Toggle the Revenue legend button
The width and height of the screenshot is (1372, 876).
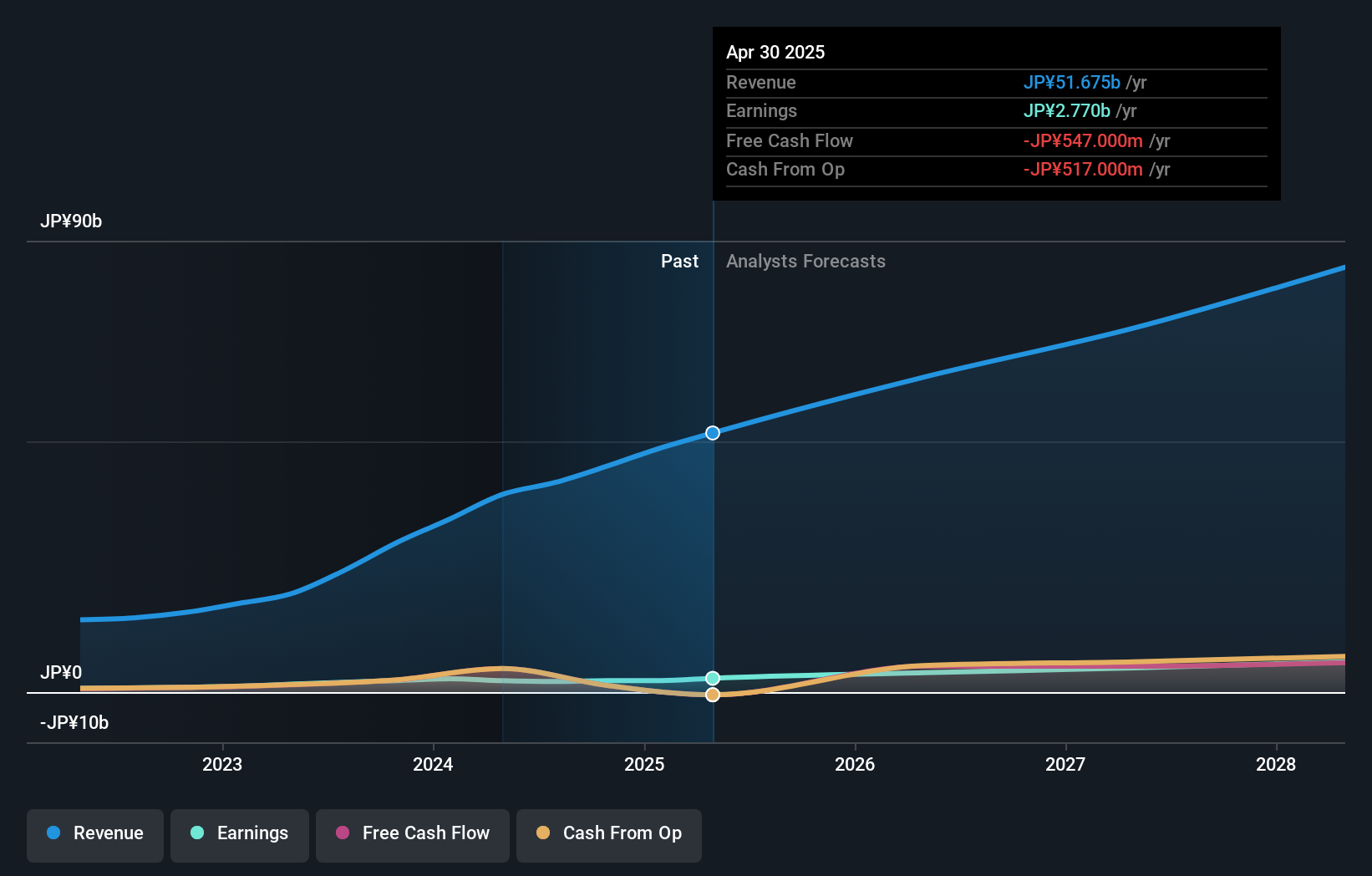click(95, 835)
